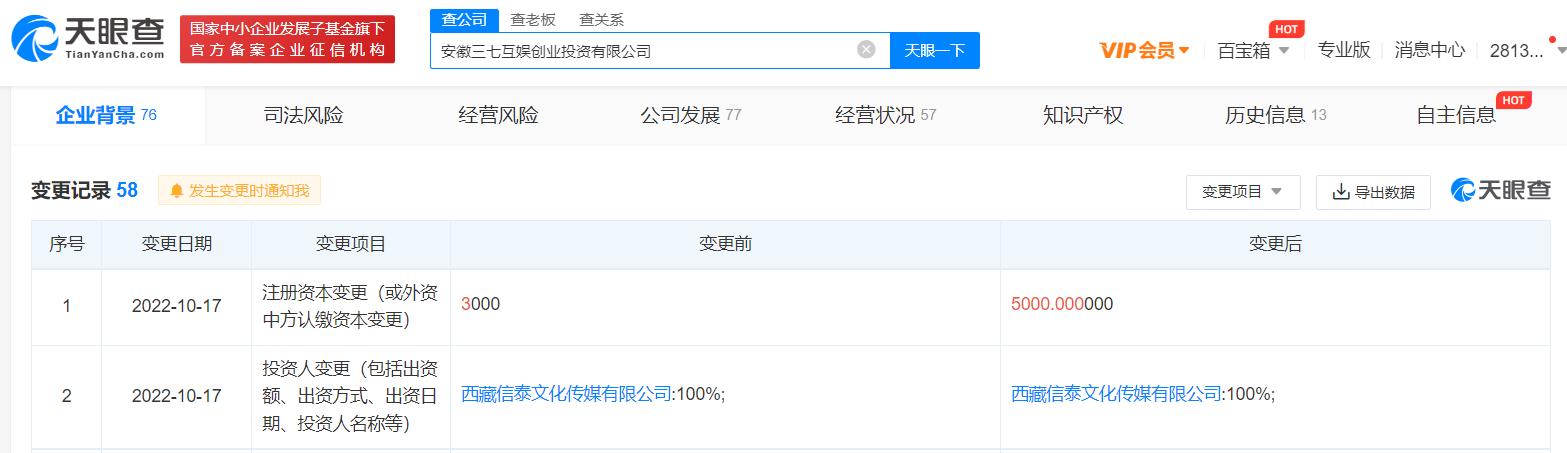The width and height of the screenshot is (1567, 453).
Task: Switch to 知识产权 tab
Action: (1083, 115)
